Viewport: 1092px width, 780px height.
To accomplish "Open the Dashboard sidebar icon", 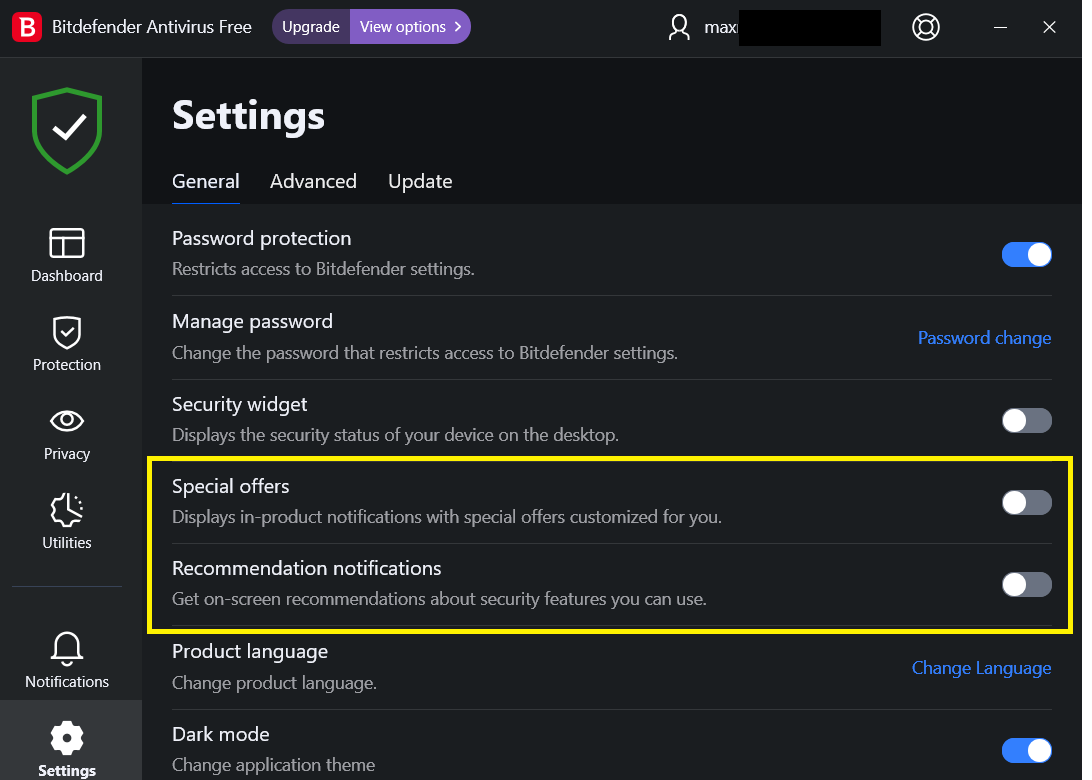I will 67,243.
